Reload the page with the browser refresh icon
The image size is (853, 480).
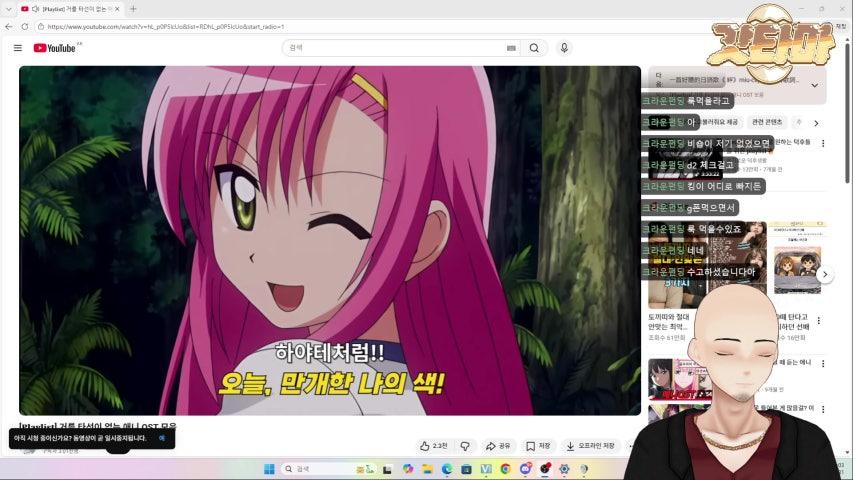click(x=24, y=26)
